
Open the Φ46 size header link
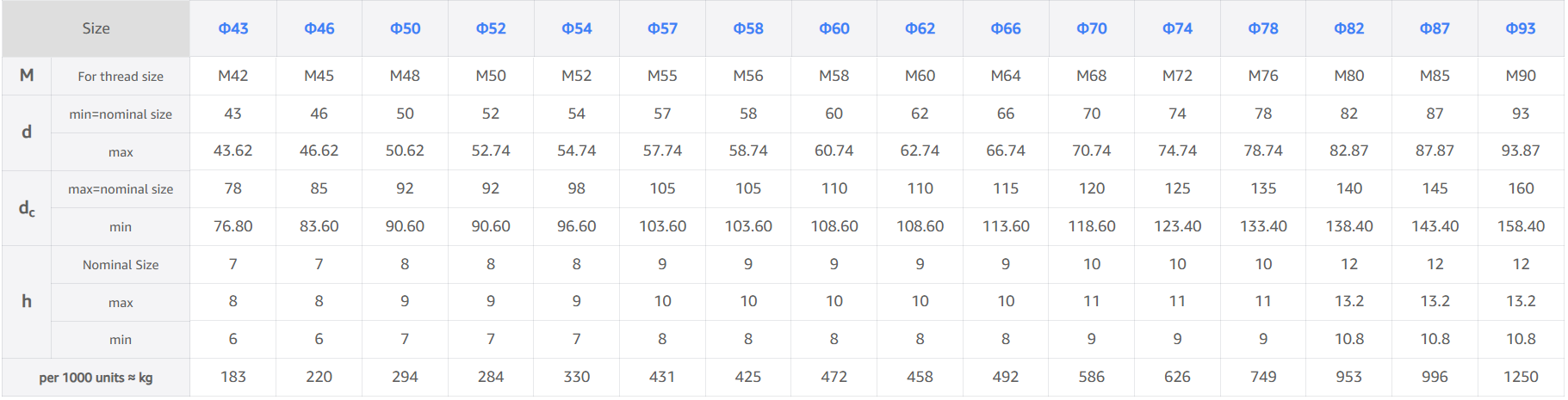click(x=319, y=28)
